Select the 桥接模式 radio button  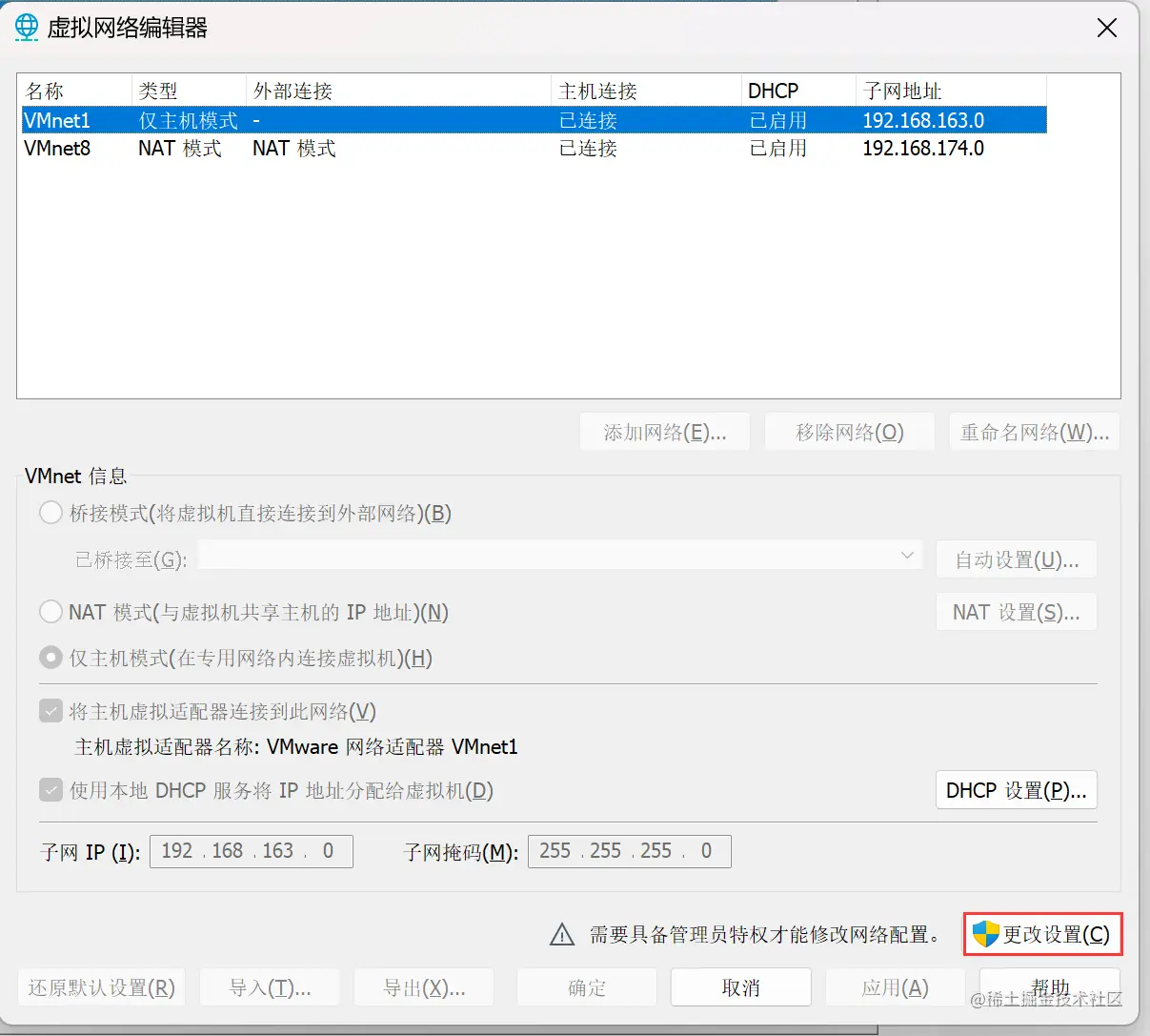pos(50,513)
